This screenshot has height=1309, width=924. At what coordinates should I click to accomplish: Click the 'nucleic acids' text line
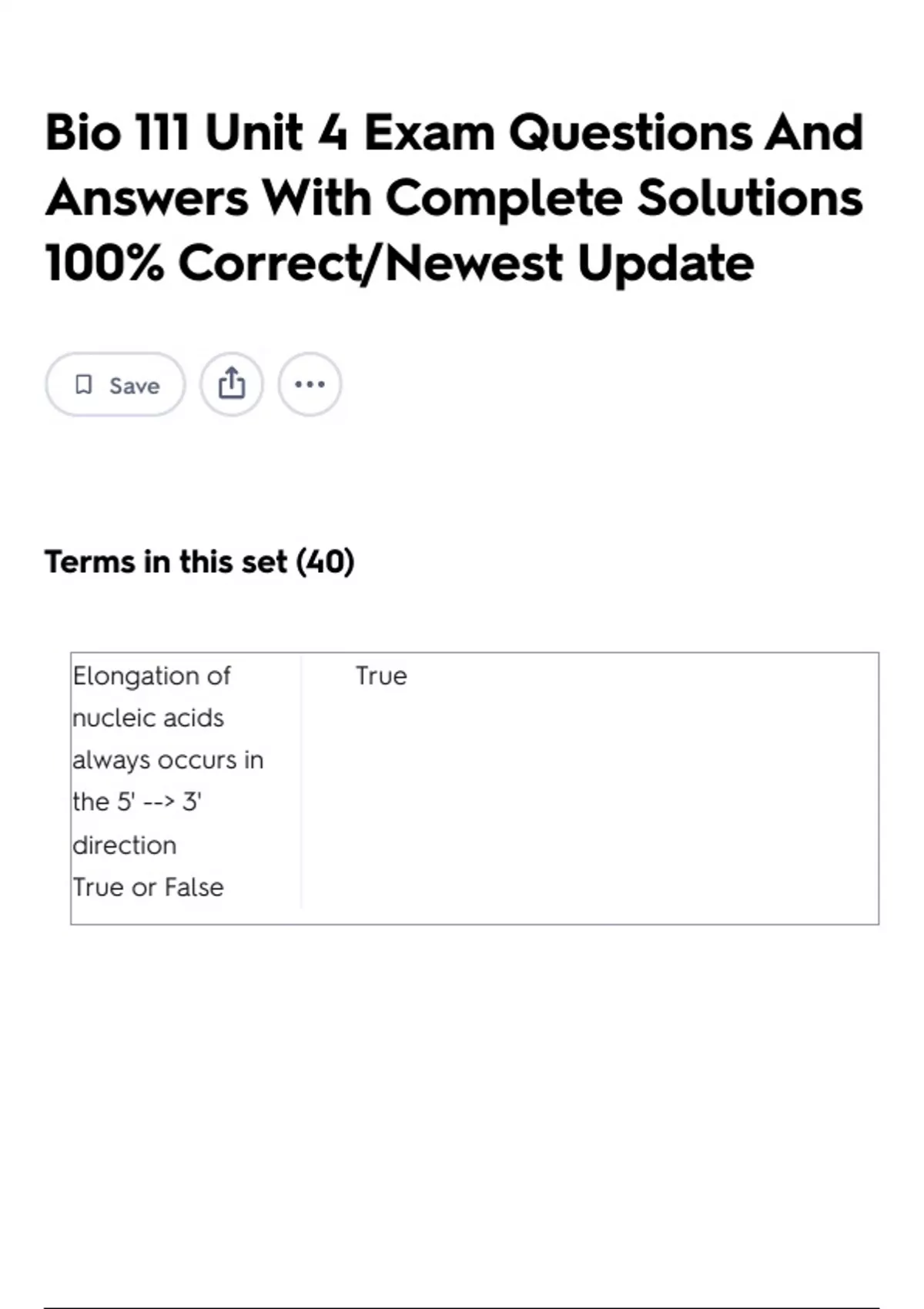click(148, 718)
